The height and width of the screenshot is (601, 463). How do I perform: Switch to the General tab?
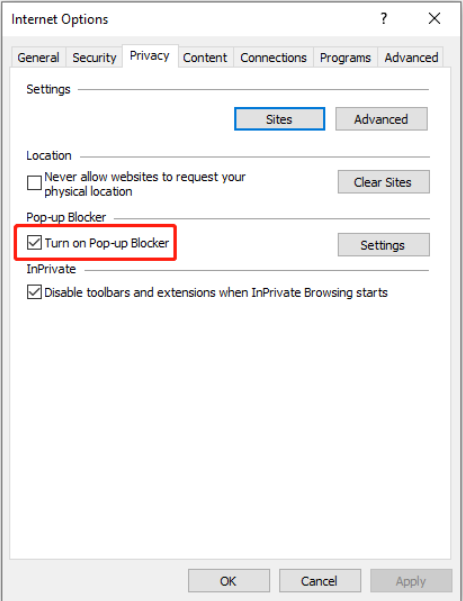tap(38, 58)
